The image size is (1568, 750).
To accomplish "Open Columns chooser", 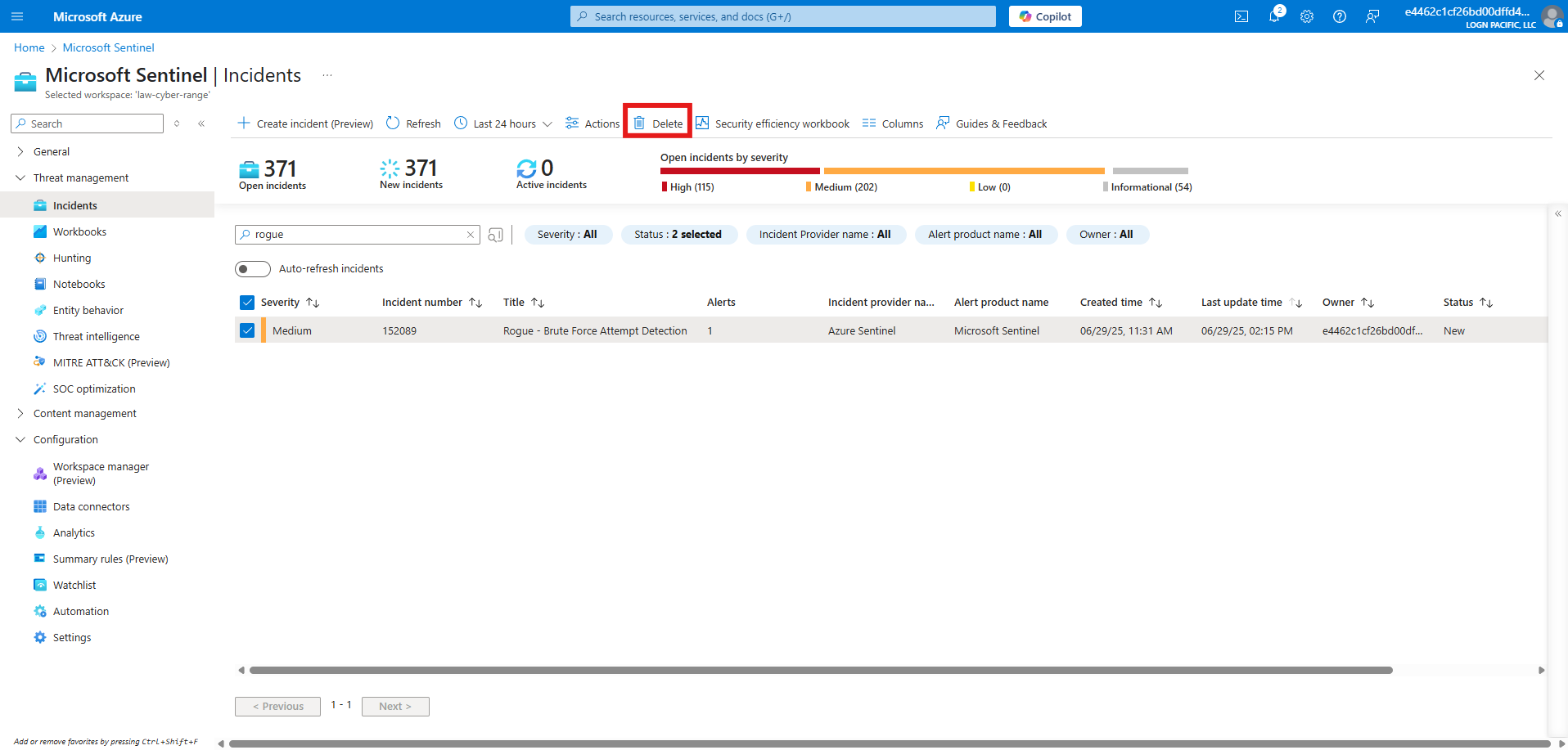I will [x=892, y=124].
